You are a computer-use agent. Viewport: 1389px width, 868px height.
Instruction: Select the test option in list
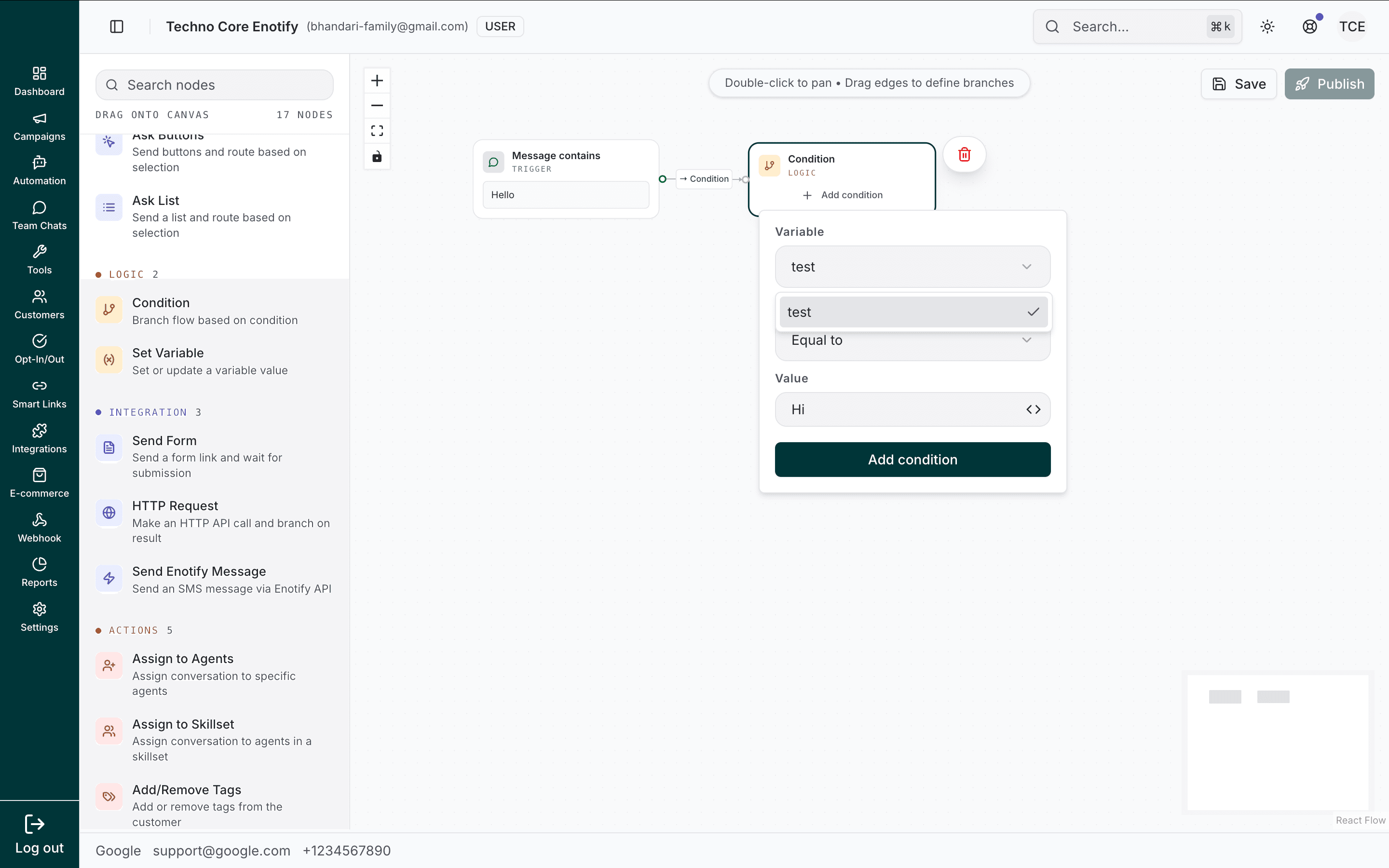(x=913, y=312)
